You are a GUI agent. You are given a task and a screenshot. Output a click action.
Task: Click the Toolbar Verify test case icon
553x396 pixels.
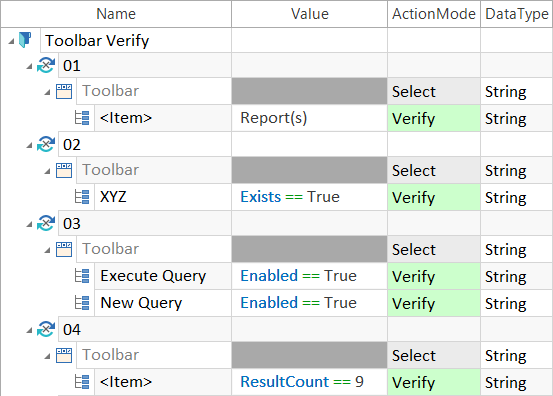[25, 40]
